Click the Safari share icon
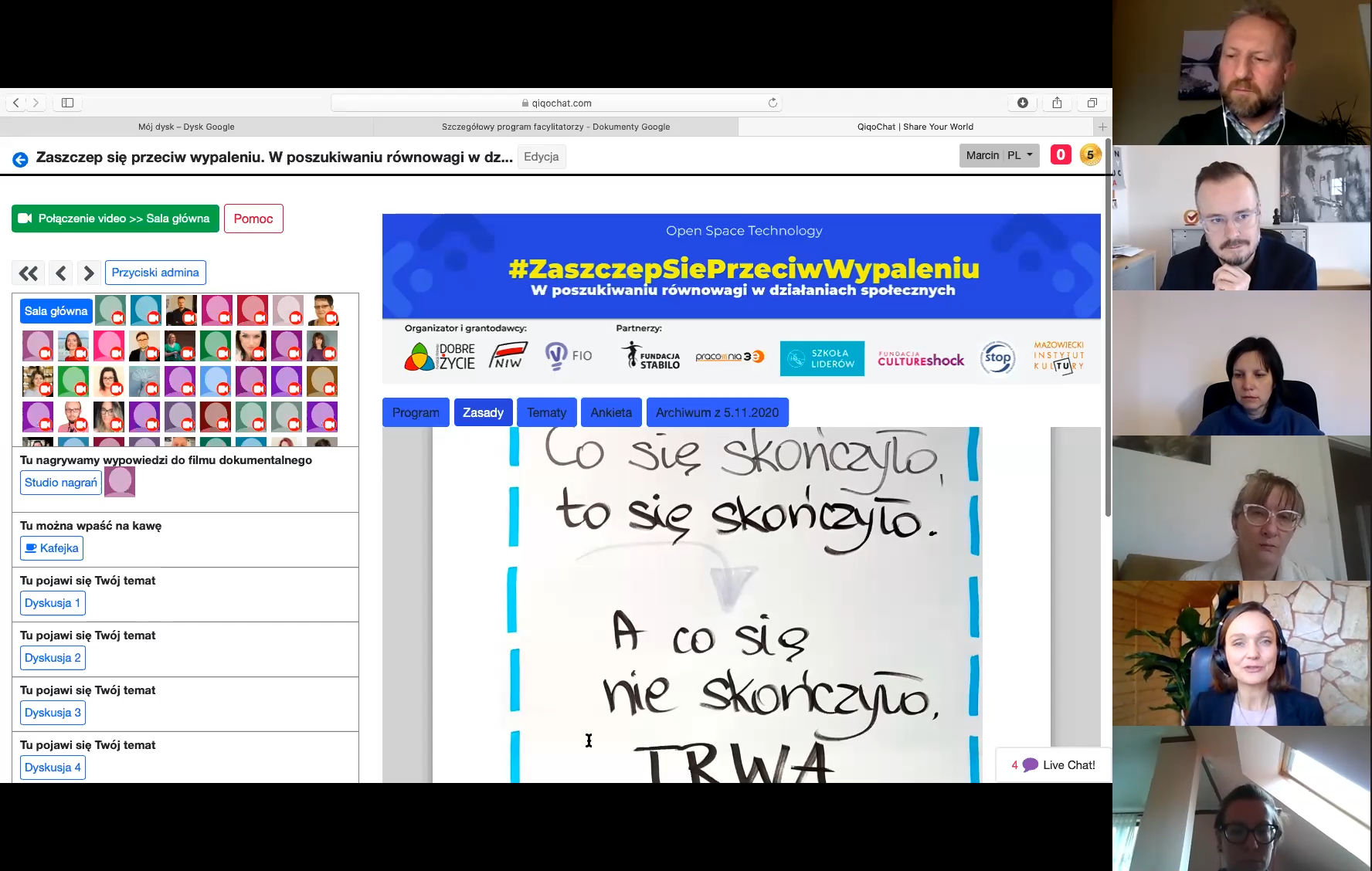This screenshot has width=1372, height=871. point(1057,103)
